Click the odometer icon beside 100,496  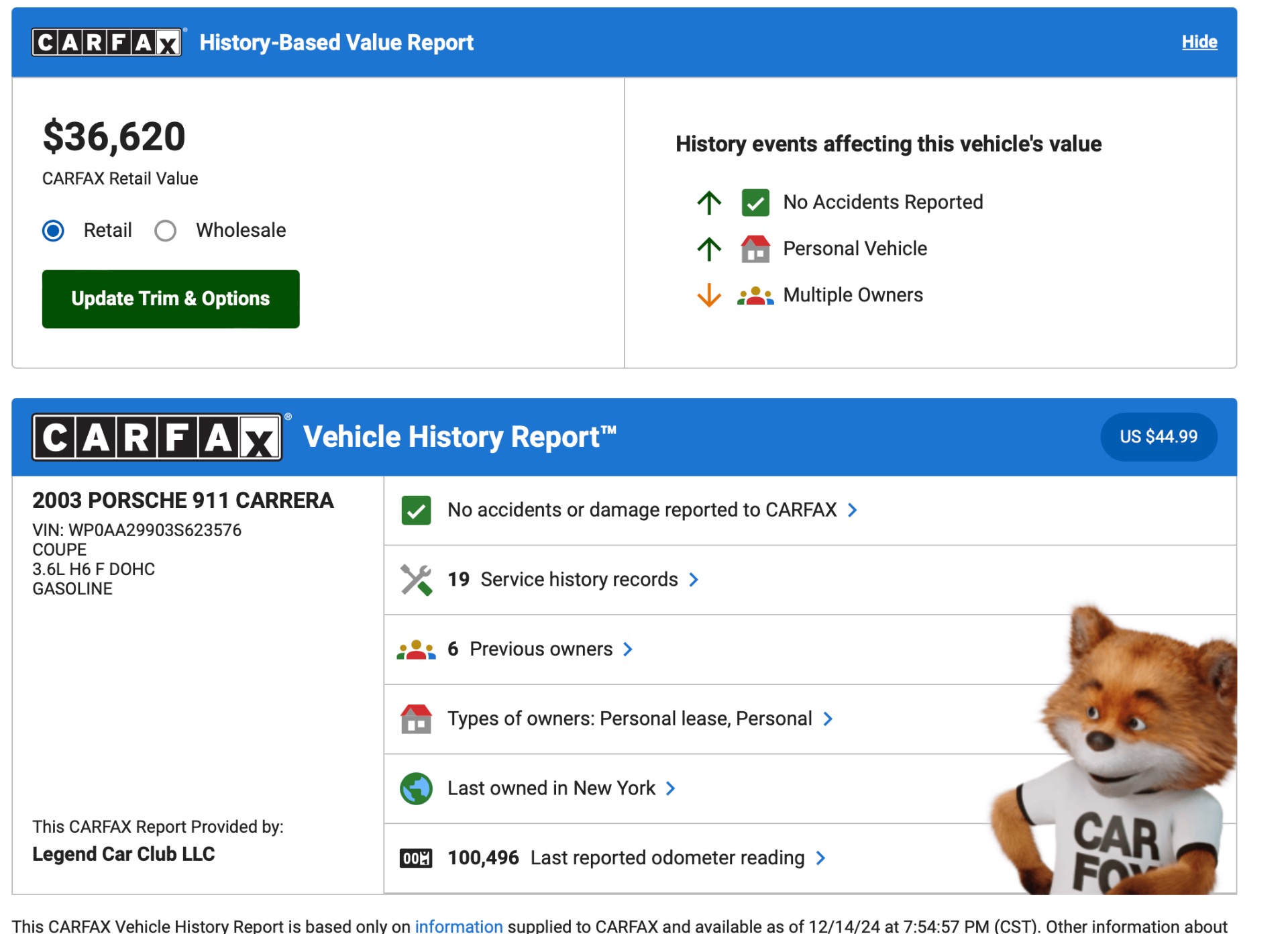[x=416, y=858]
